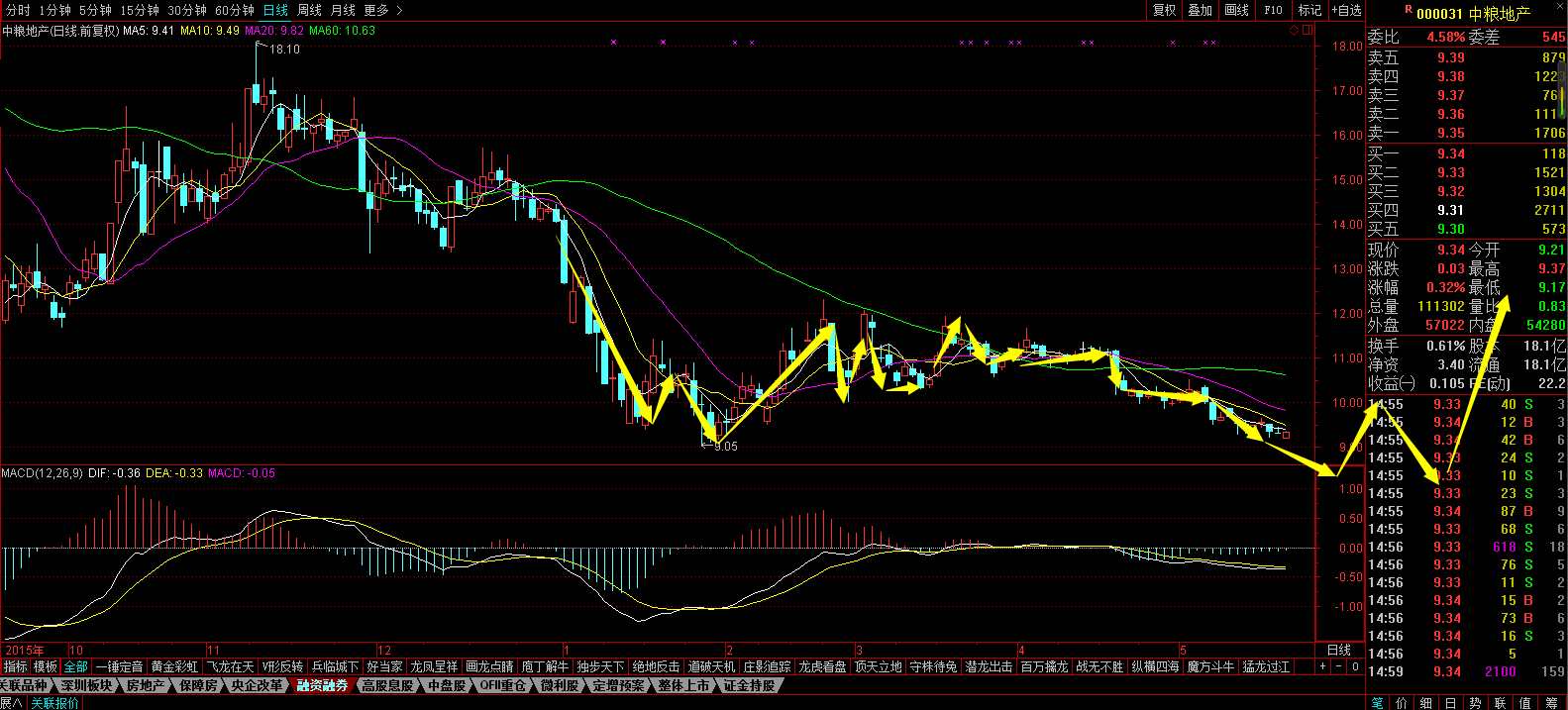Select the 黄金彩虹 indicator template
Screen dimensions: 1568x710
tap(174, 667)
